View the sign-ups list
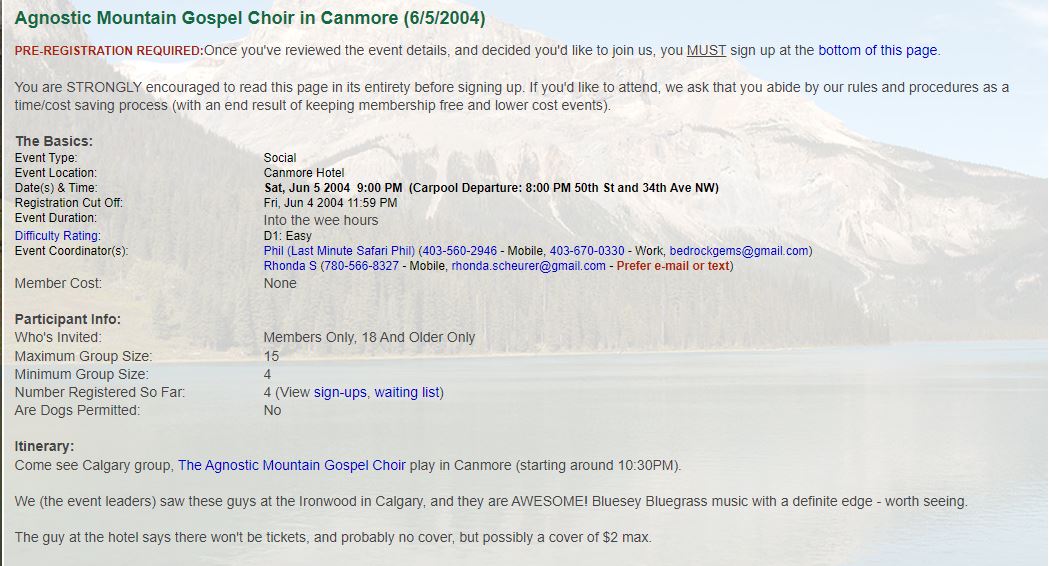The width and height of the screenshot is (1049, 566). pos(340,393)
